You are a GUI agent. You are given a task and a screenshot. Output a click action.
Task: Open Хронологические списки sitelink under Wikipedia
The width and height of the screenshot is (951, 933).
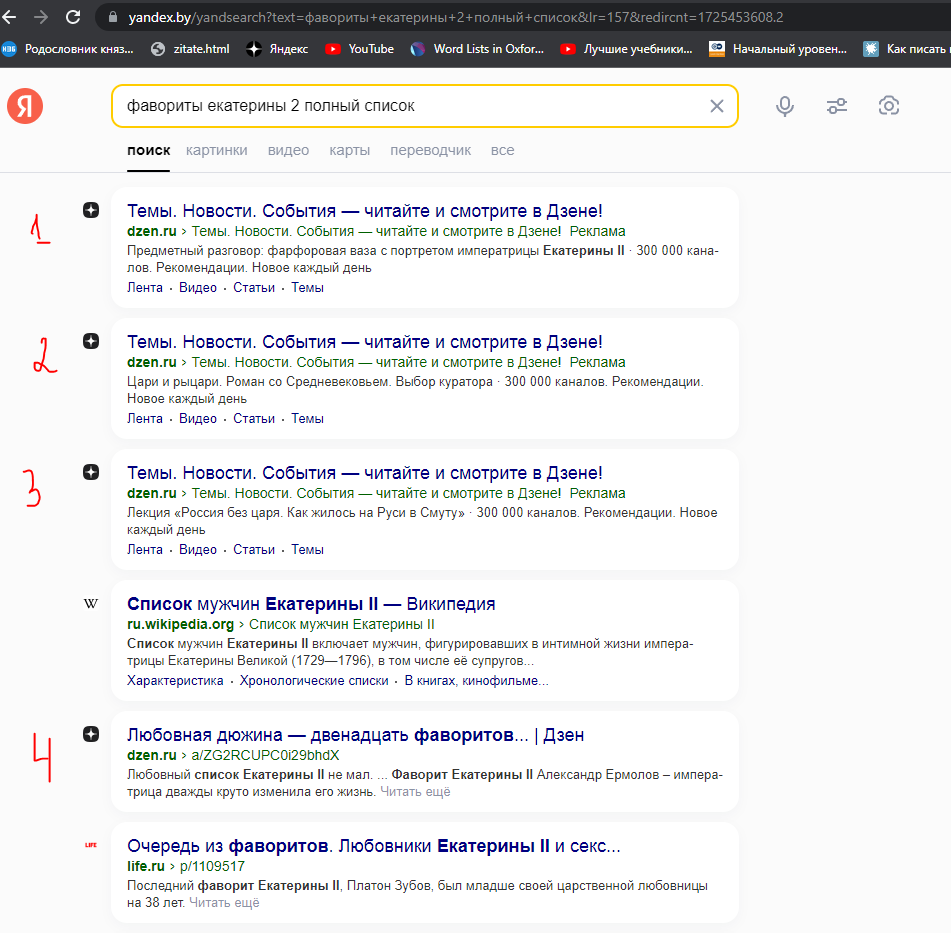point(314,681)
